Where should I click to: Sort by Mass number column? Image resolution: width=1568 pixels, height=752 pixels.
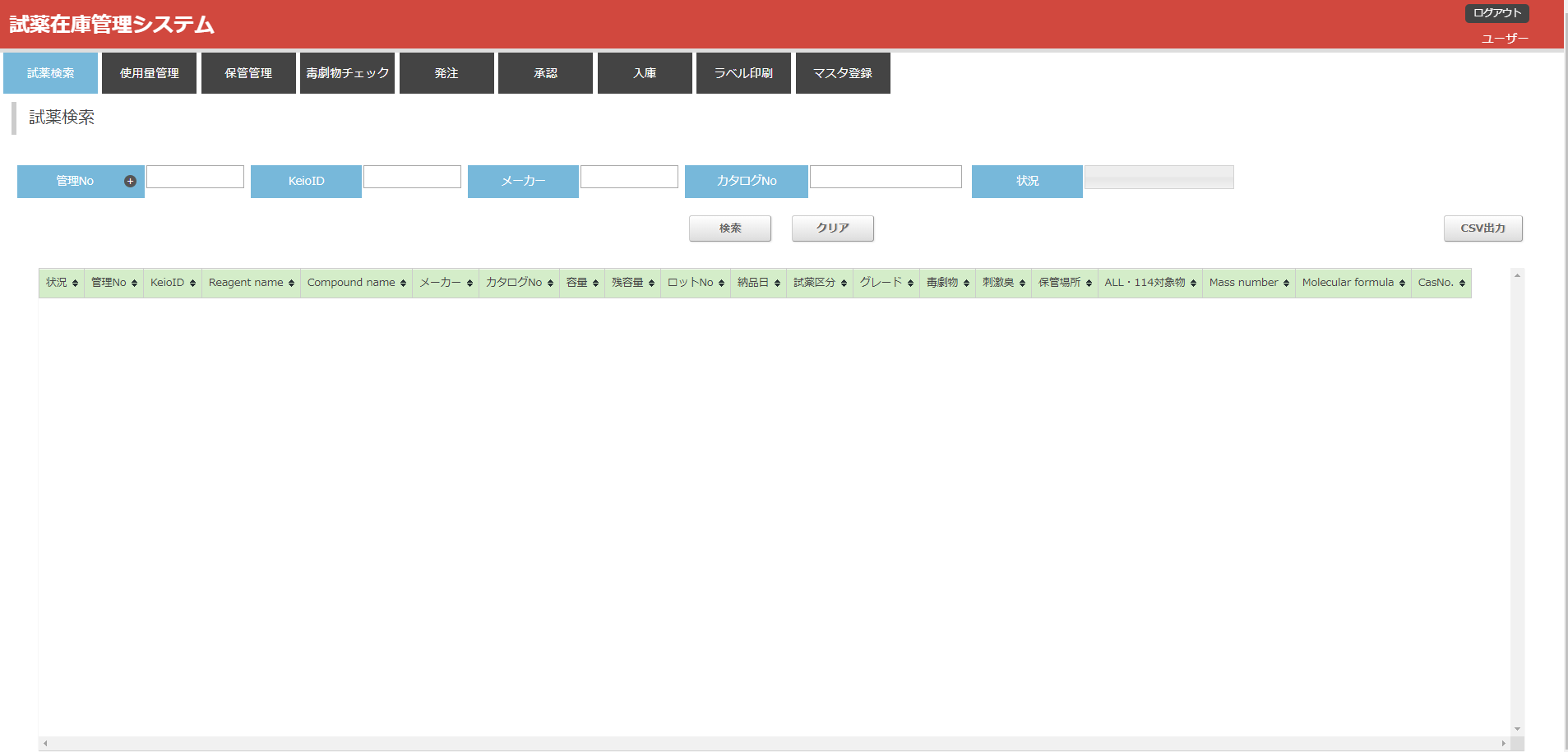point(1248,283)
